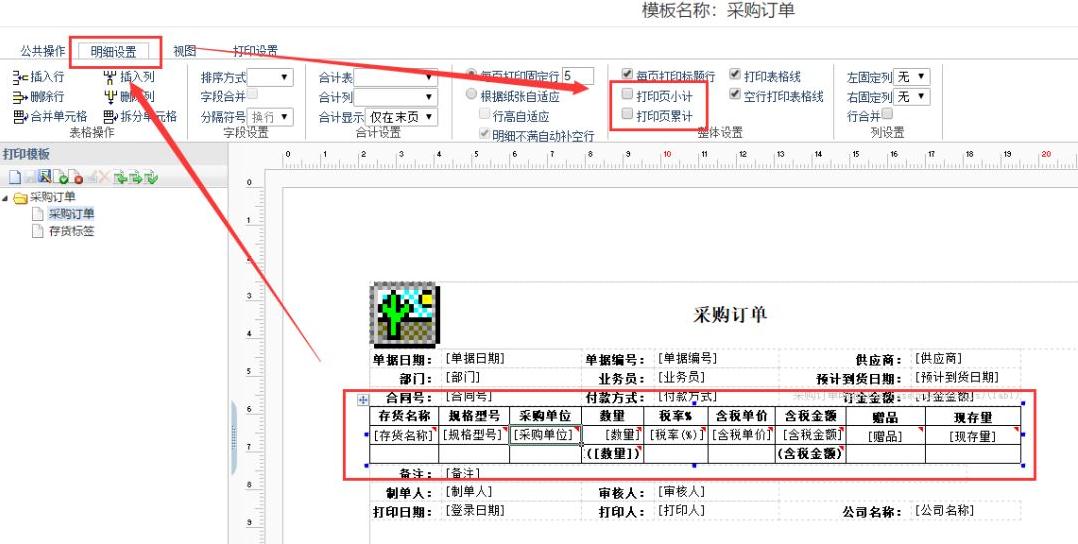The width and height of the screenshot is (1078, 544).
Task: Click the Split Cells (拆分单元格) icon
Action: (110, 117)
